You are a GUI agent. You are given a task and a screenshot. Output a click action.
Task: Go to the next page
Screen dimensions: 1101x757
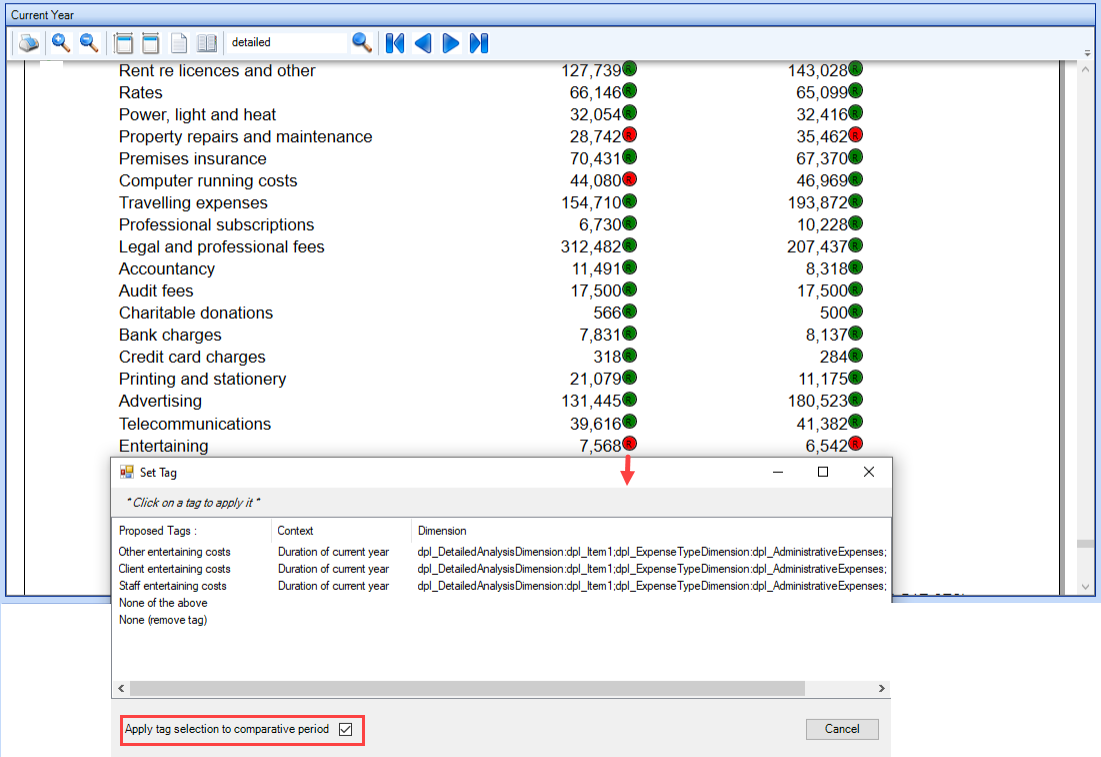[x=451, y=43]
